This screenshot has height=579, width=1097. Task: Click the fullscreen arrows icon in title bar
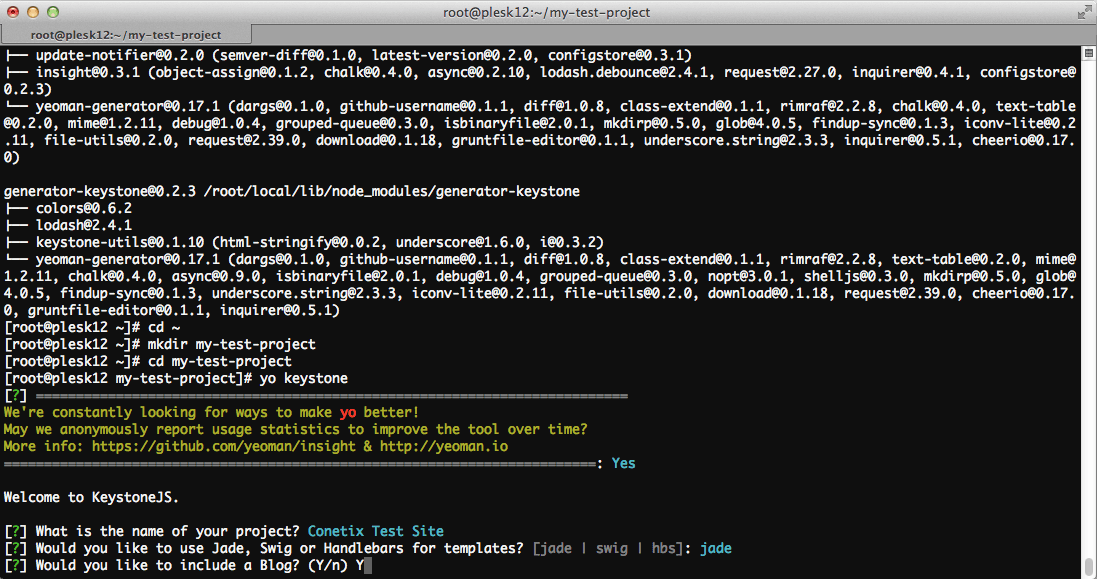click(x=1084, y=12)
